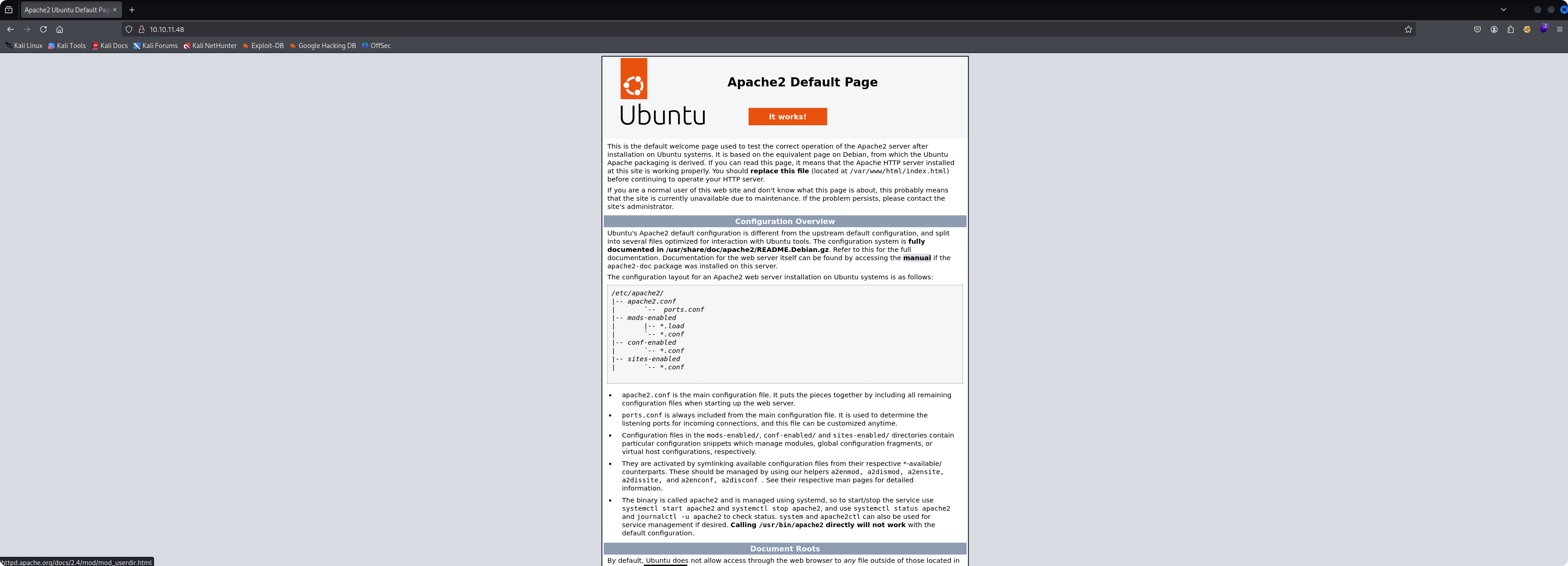This screenshot has width=1568, height=566.
Task: Open the Exploit-DB bookmark
Action: 263,46
